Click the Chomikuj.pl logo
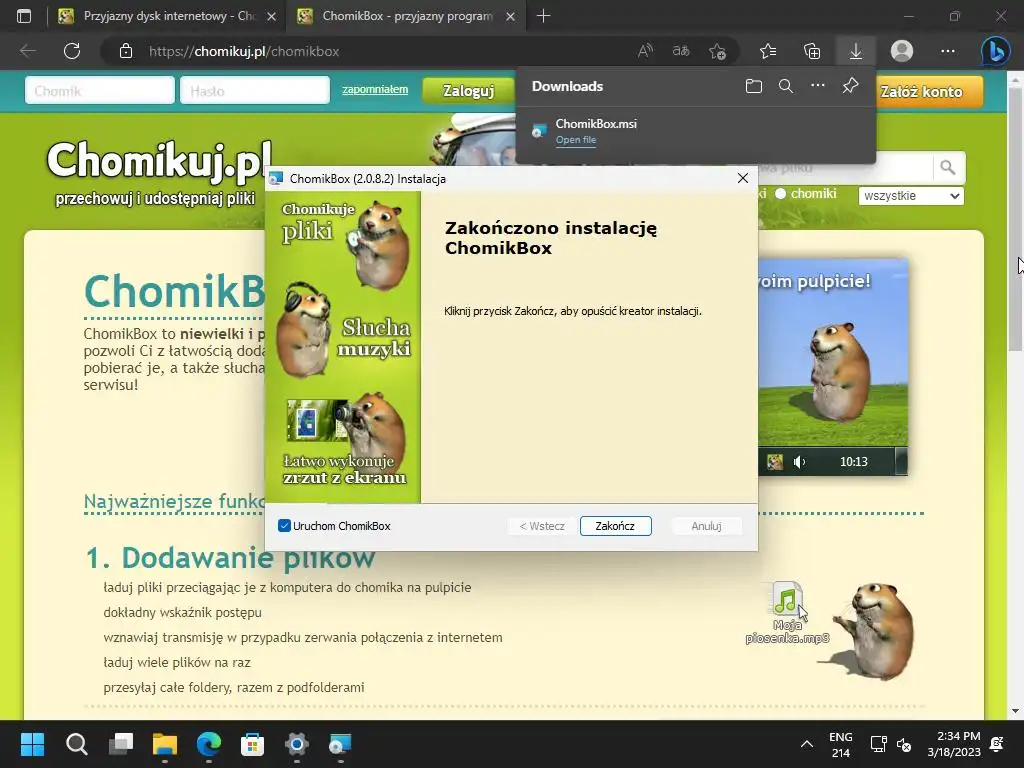Viewport: 1024px width, 768px height. pos(159,159)
